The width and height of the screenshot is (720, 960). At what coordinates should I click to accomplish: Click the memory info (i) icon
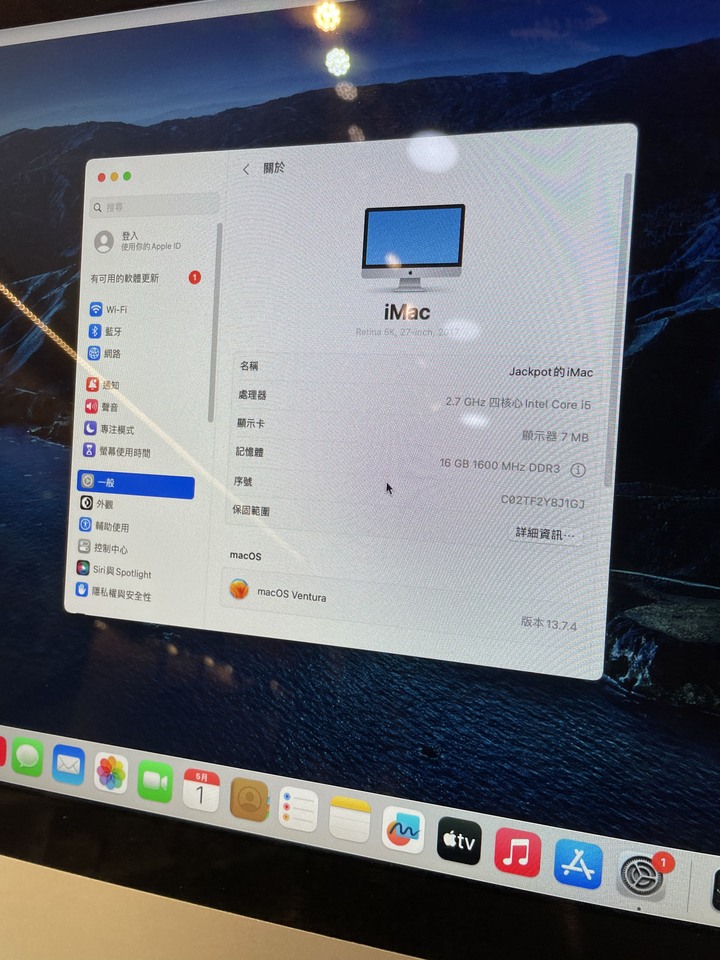[x=578, y=470]
